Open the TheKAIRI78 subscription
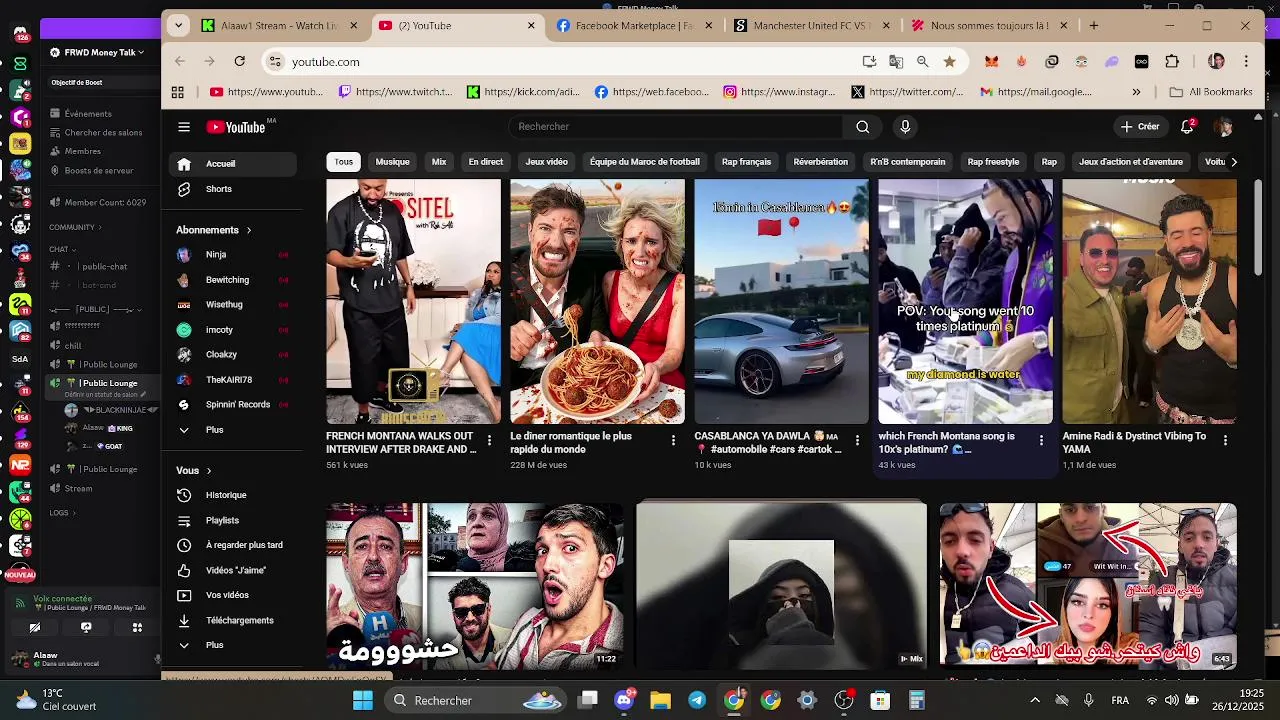Image resolution: width=1280 pixels, height=720 pixels. [x=229, y=380]
